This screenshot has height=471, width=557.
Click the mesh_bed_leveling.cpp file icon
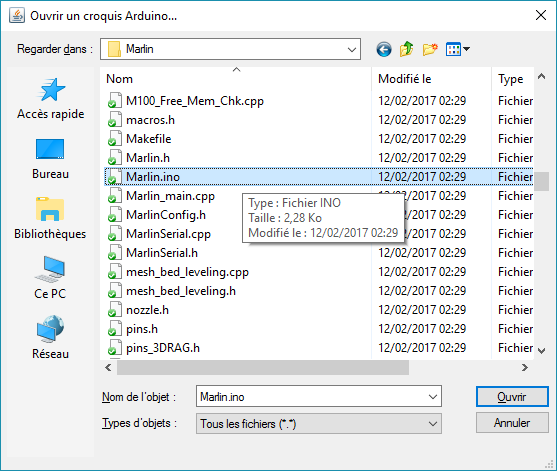tap(114, 272)
